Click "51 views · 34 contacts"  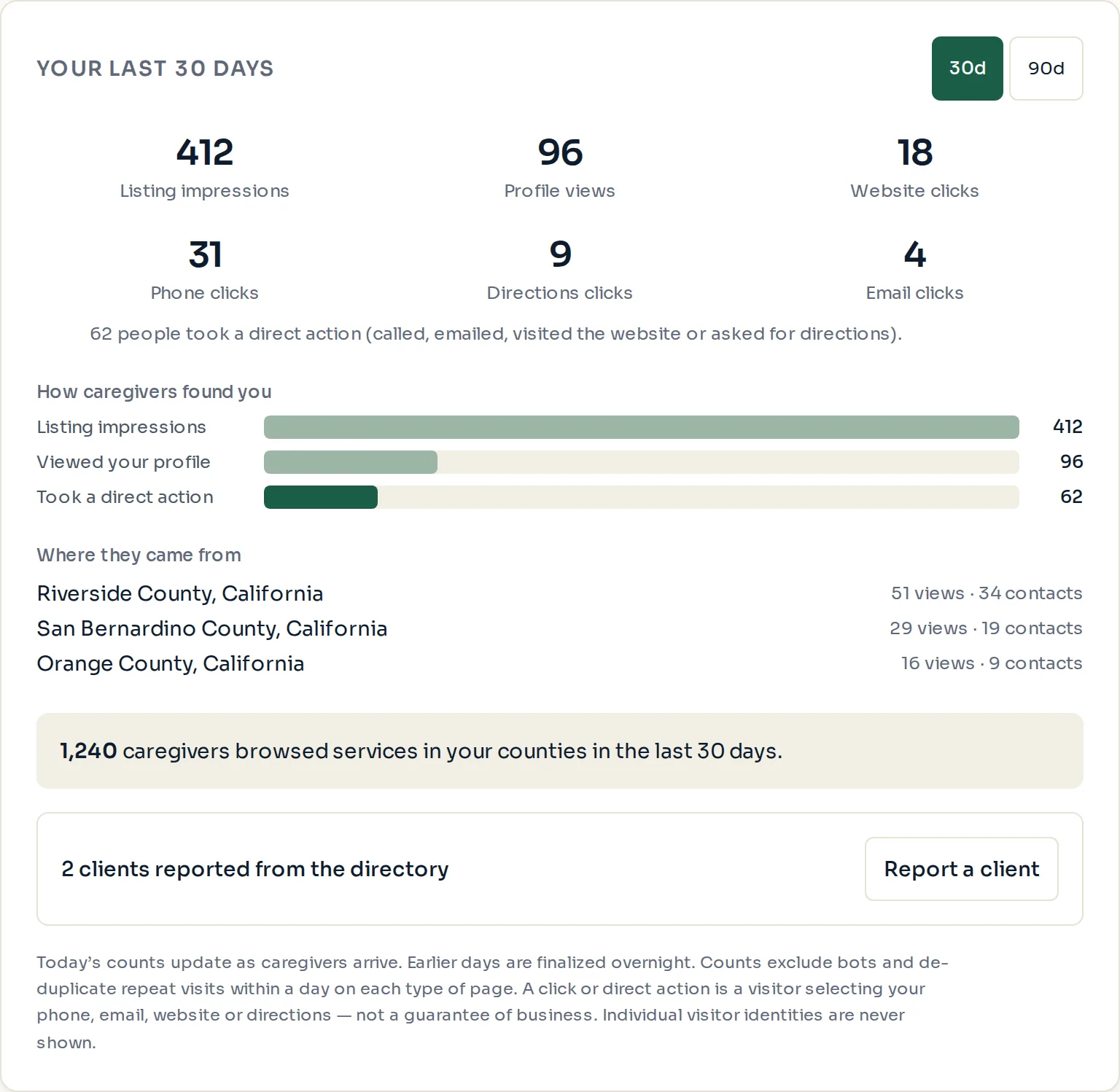[987, 593]
